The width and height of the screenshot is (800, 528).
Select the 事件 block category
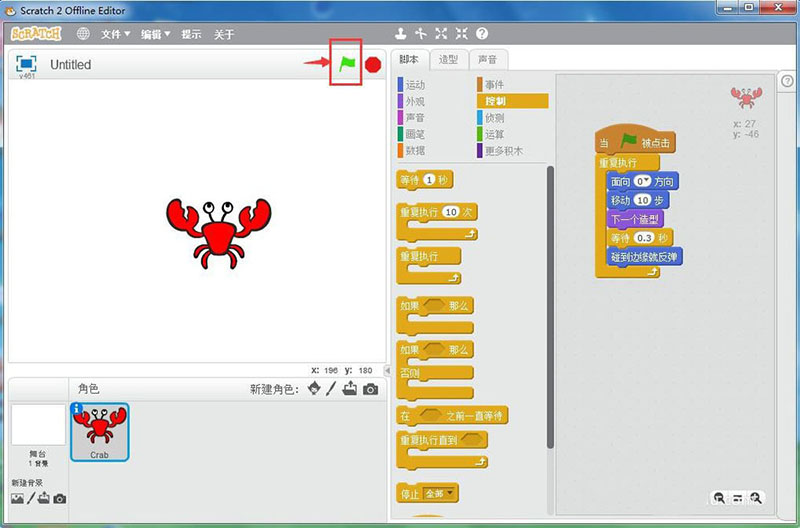(x=491, y=85)
